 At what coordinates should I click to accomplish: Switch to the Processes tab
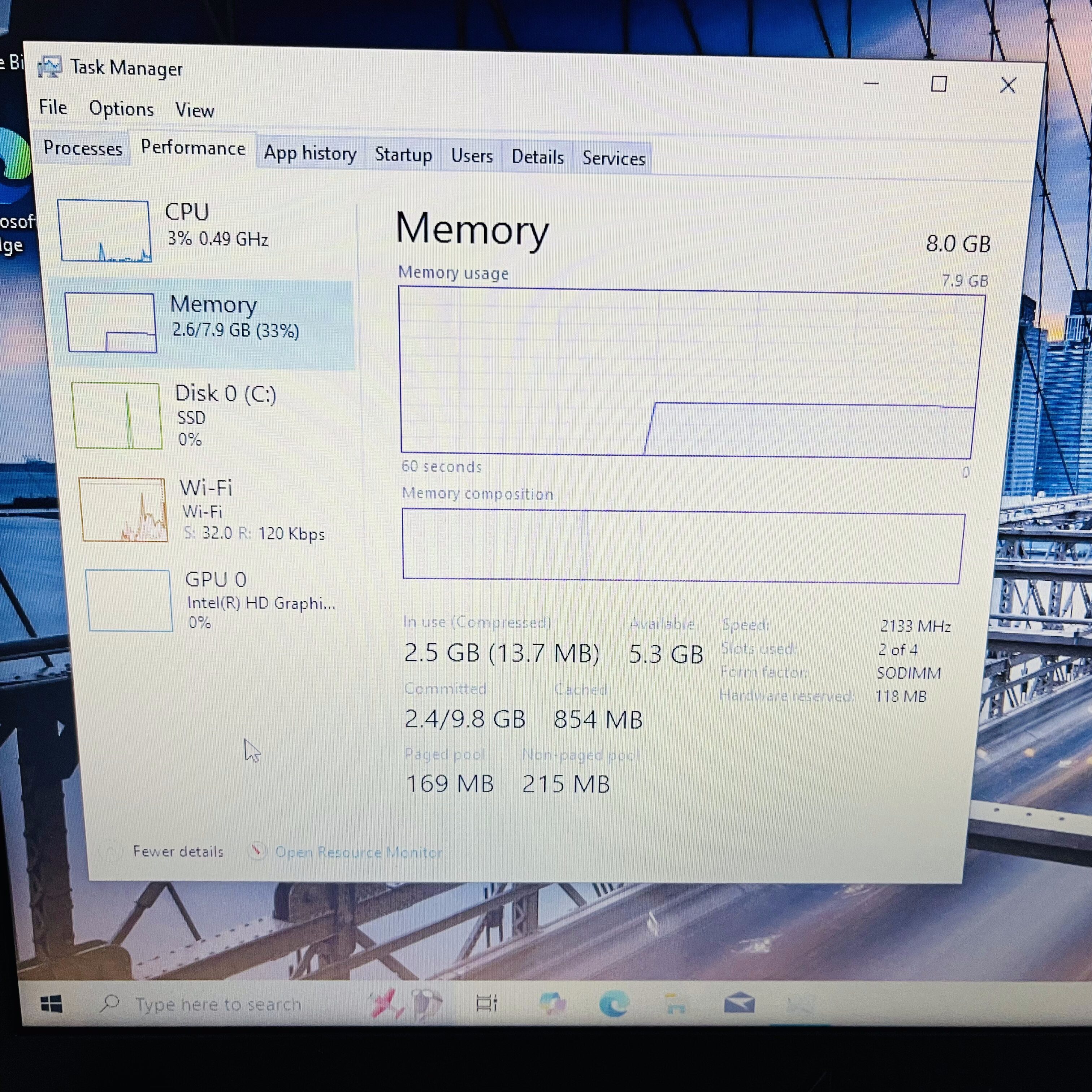pos(83,148)
